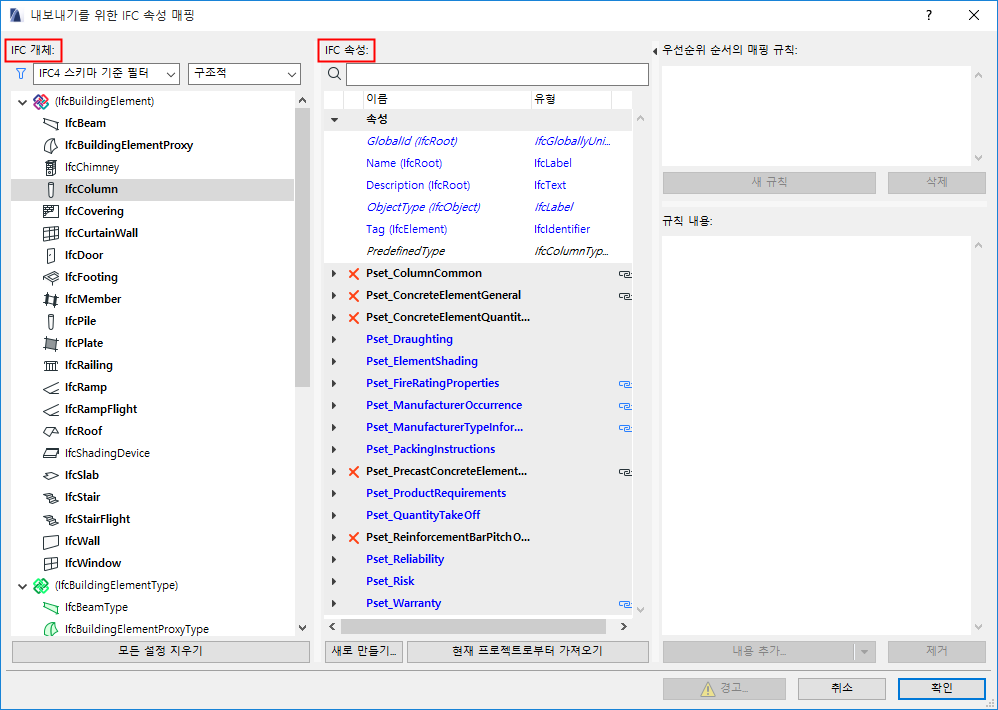The image size is (998, 710).
Task: Click the IfcRoof icon
Action: [50, 431]
